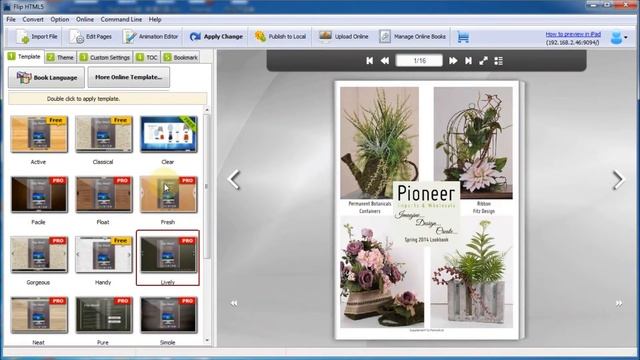
Task: Go to the previous page via toolbar
Action: point(384,61)
